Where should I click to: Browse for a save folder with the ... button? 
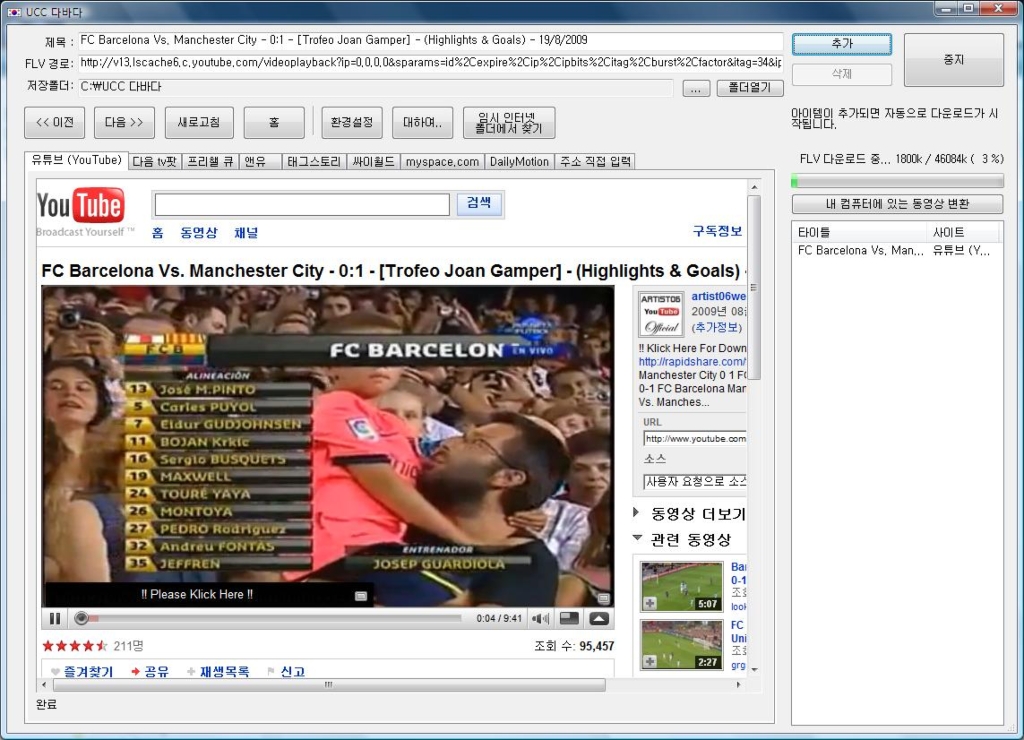696,88
